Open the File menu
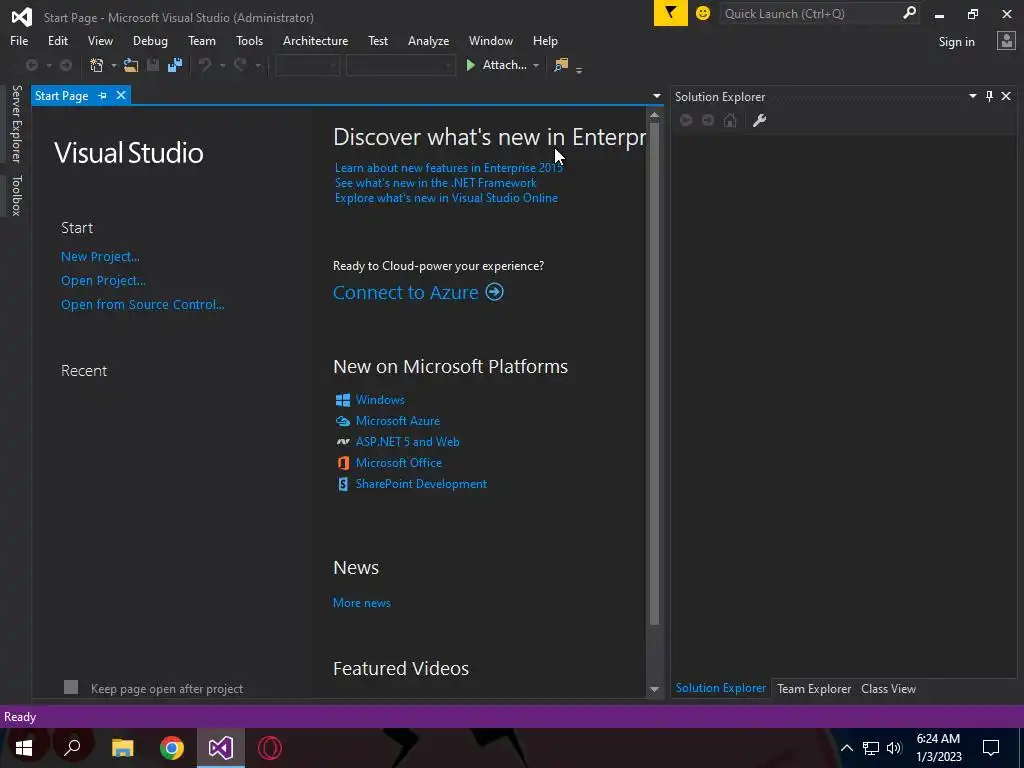Screen dimensions: 1024x768 tap(19, 40)
